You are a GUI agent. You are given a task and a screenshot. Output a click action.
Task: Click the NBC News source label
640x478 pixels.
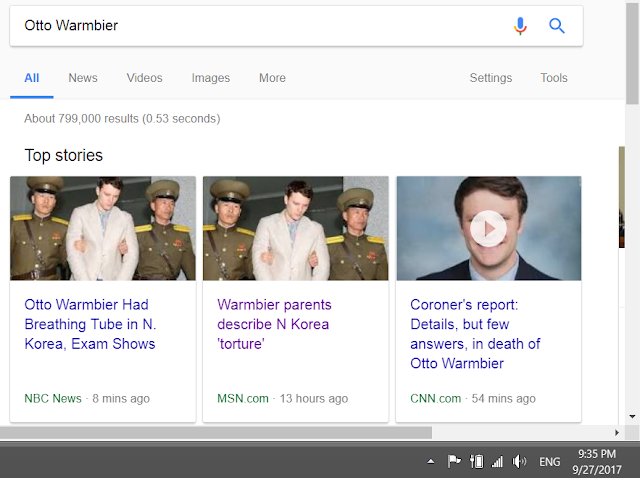click(53, 398)
